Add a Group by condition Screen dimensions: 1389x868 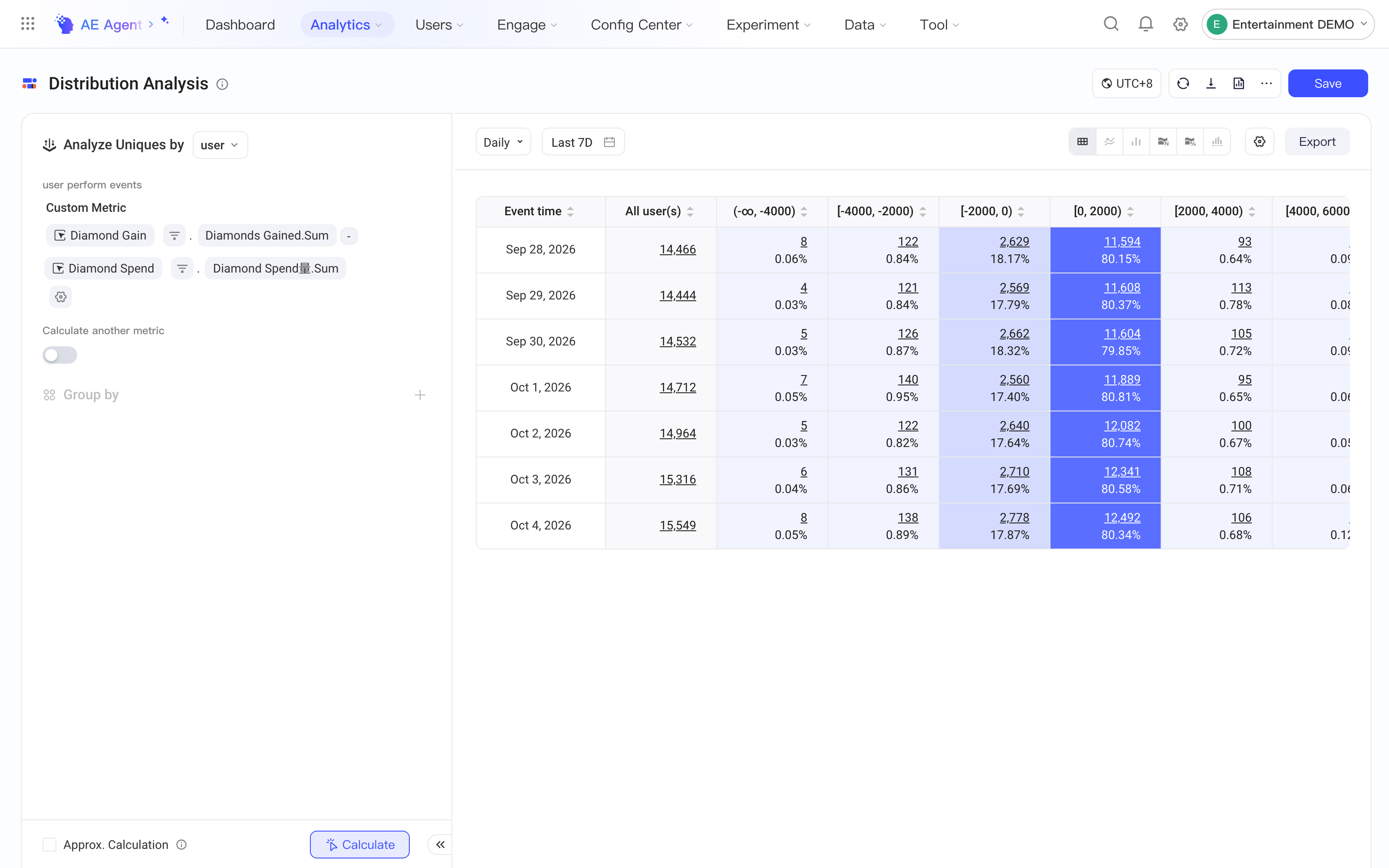[420, 395]
